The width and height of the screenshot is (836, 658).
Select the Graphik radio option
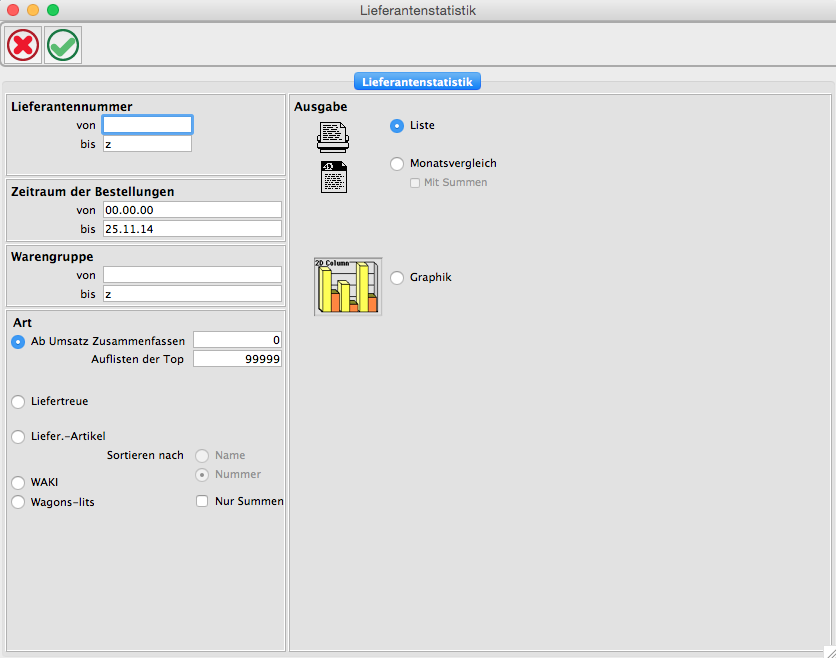[397, 278]
